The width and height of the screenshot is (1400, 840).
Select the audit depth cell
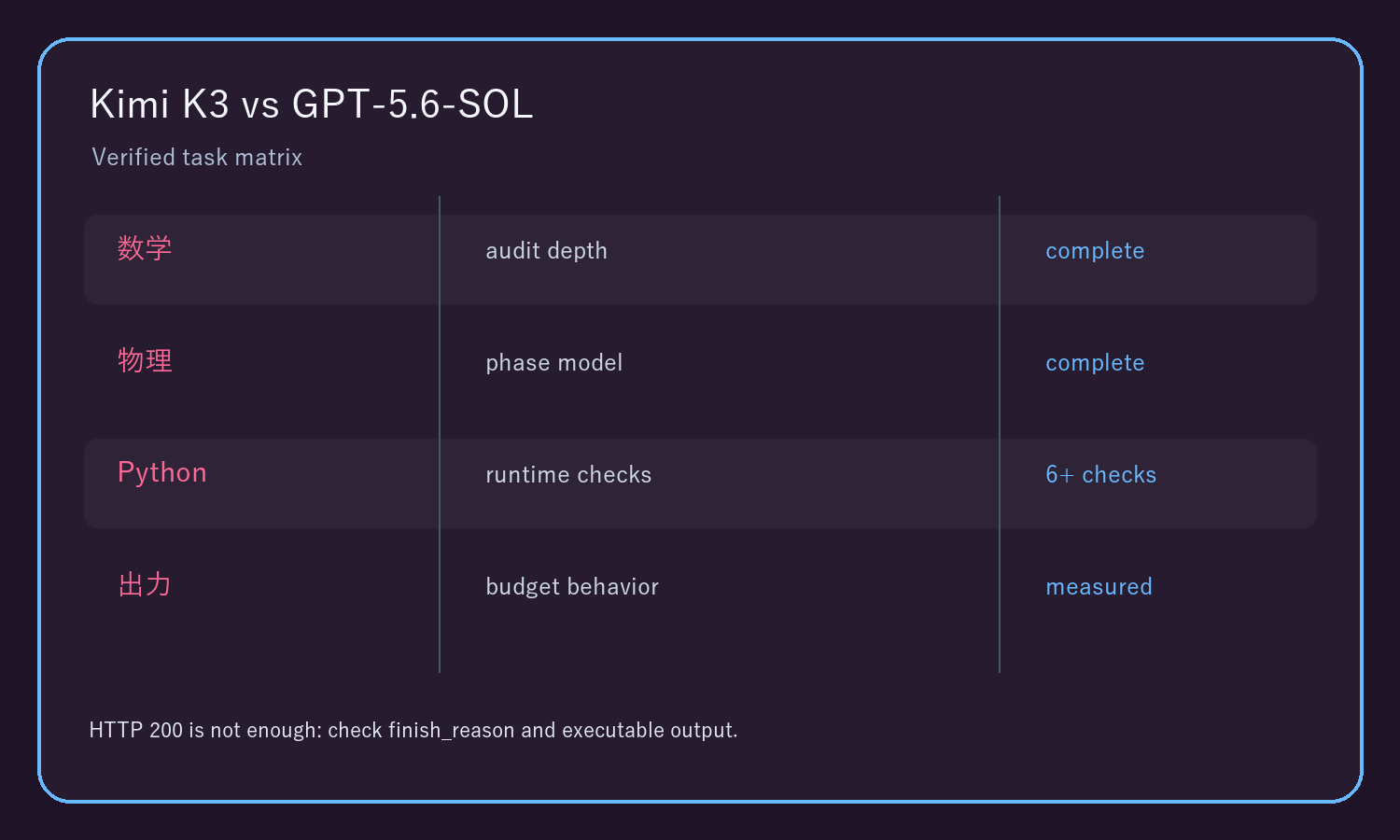click(546, 251)
